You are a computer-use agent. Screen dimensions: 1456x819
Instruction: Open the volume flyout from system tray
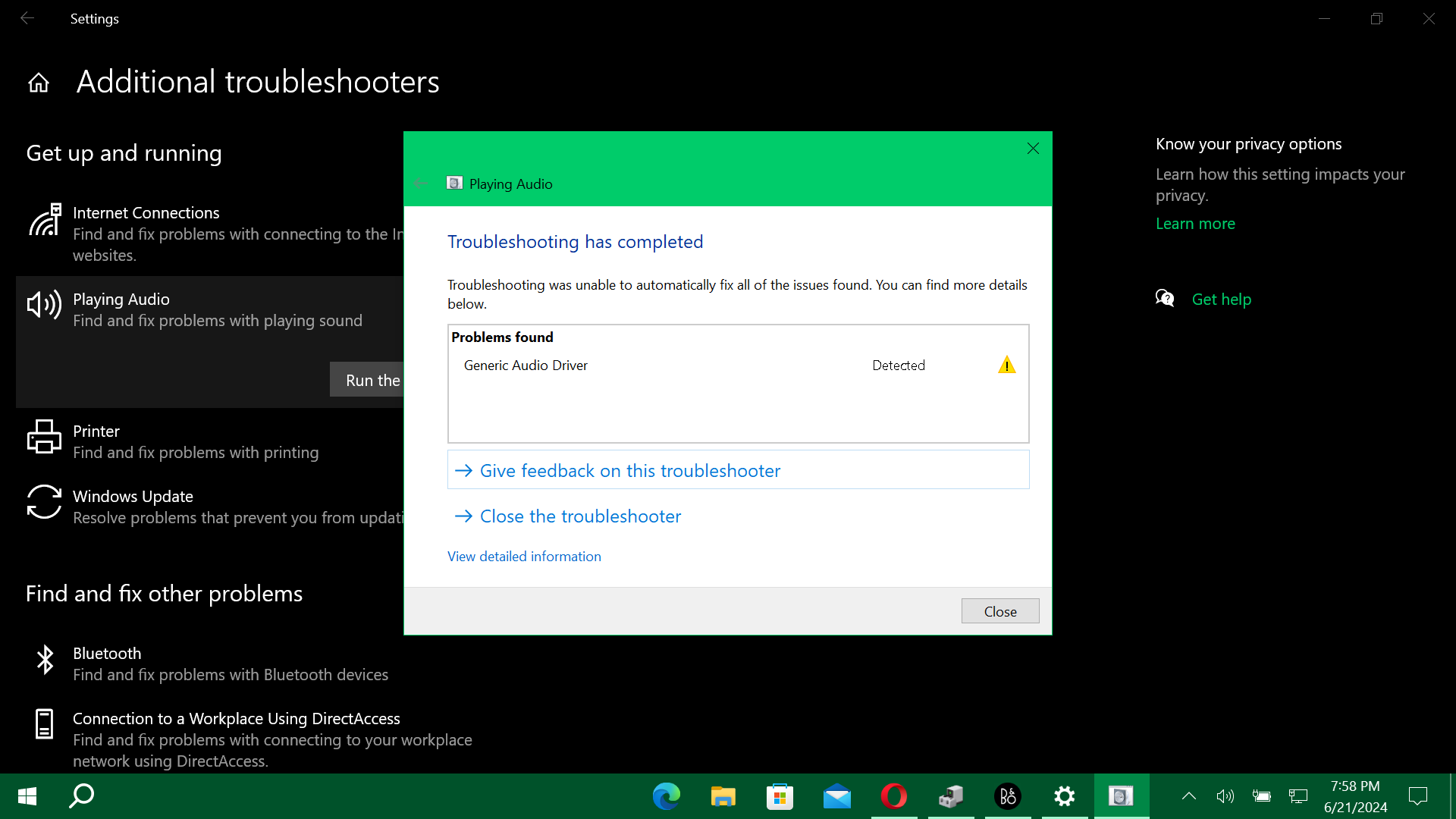pyautogui.click(x=1225, y=796)
